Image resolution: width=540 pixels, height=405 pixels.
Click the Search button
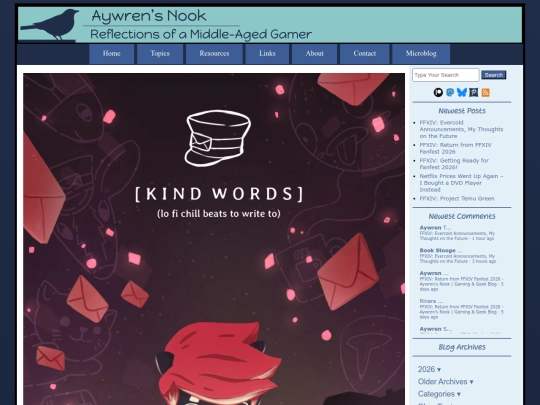click(x=494, y=75)
